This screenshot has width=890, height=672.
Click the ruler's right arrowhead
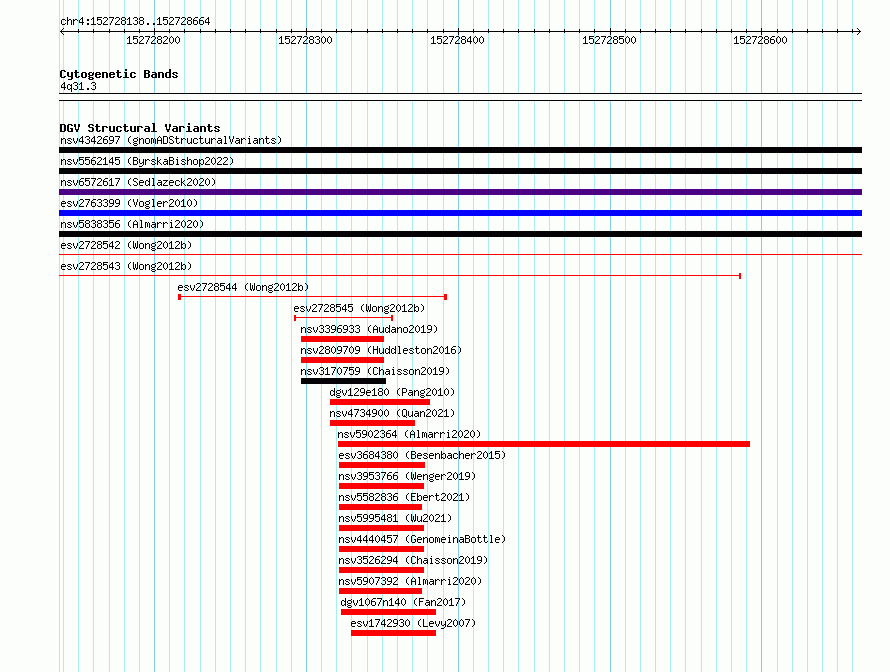[859, 31]
